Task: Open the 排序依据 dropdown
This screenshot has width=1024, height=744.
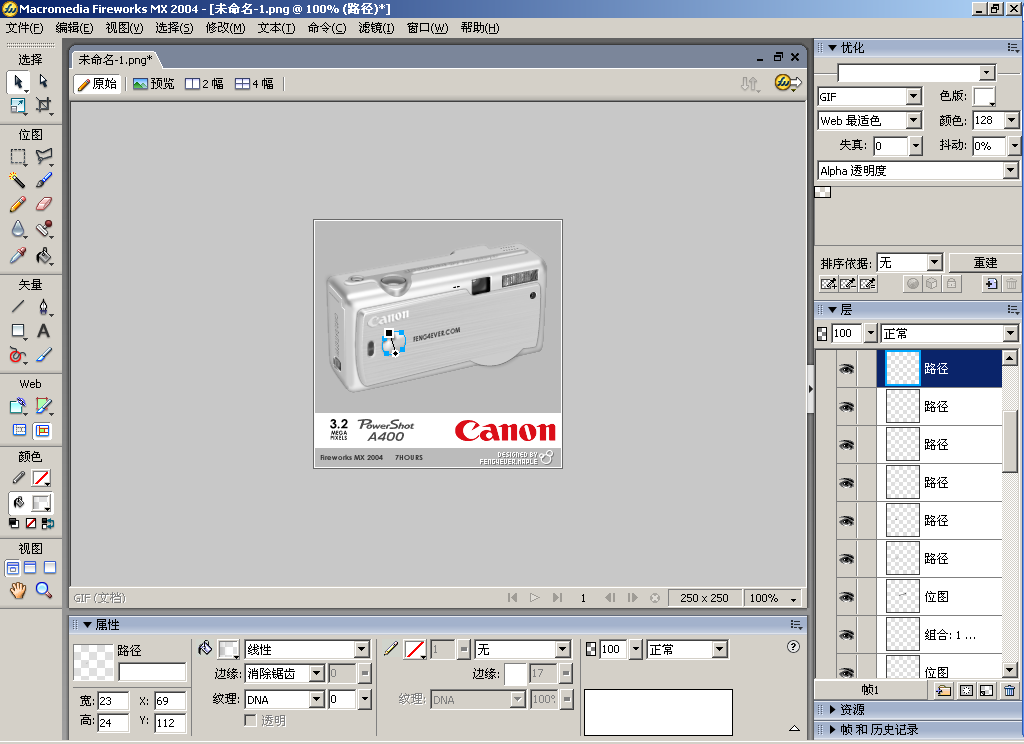Action: tap(935, 263)
